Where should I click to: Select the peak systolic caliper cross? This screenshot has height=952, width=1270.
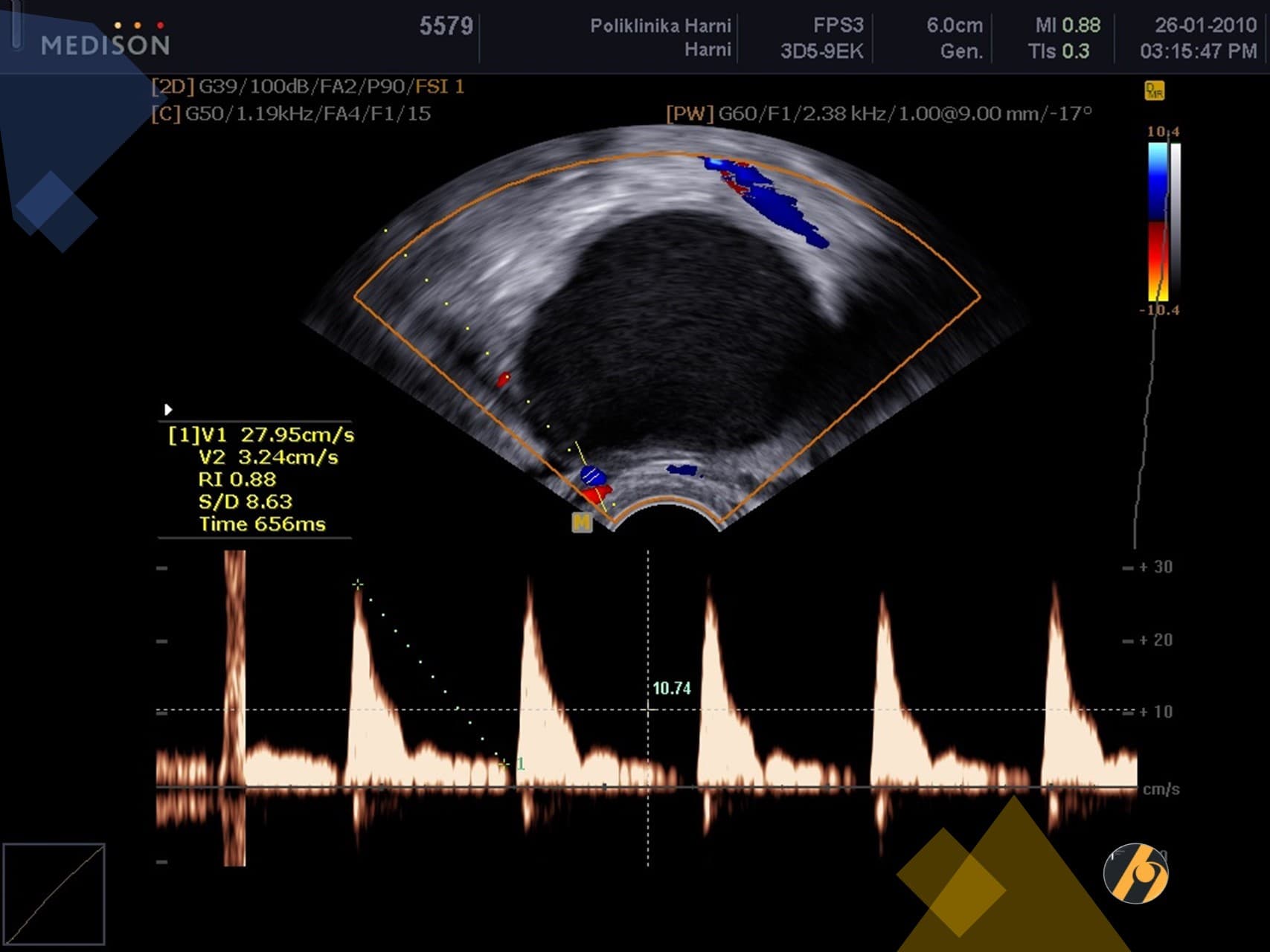(x=358, y=585)
